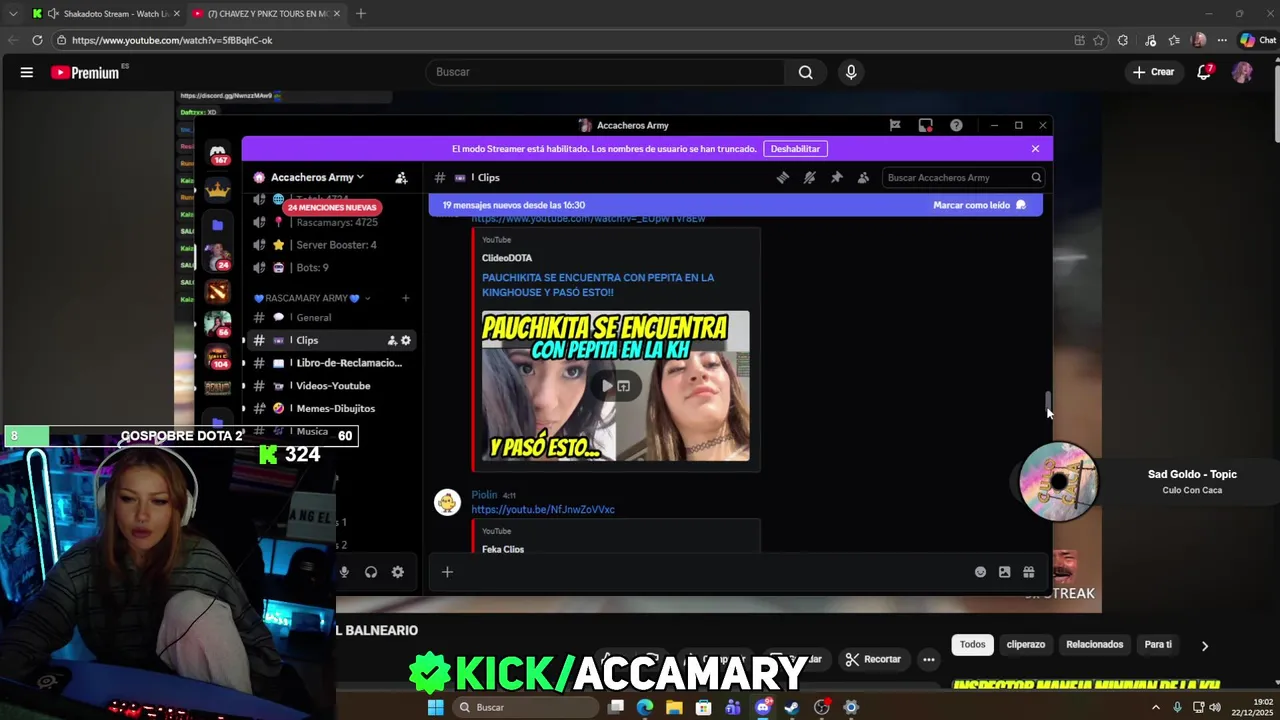Open Discord inbox flag icon
Viewport: 1280px width, 720px height.
click(x=895, y=125)
